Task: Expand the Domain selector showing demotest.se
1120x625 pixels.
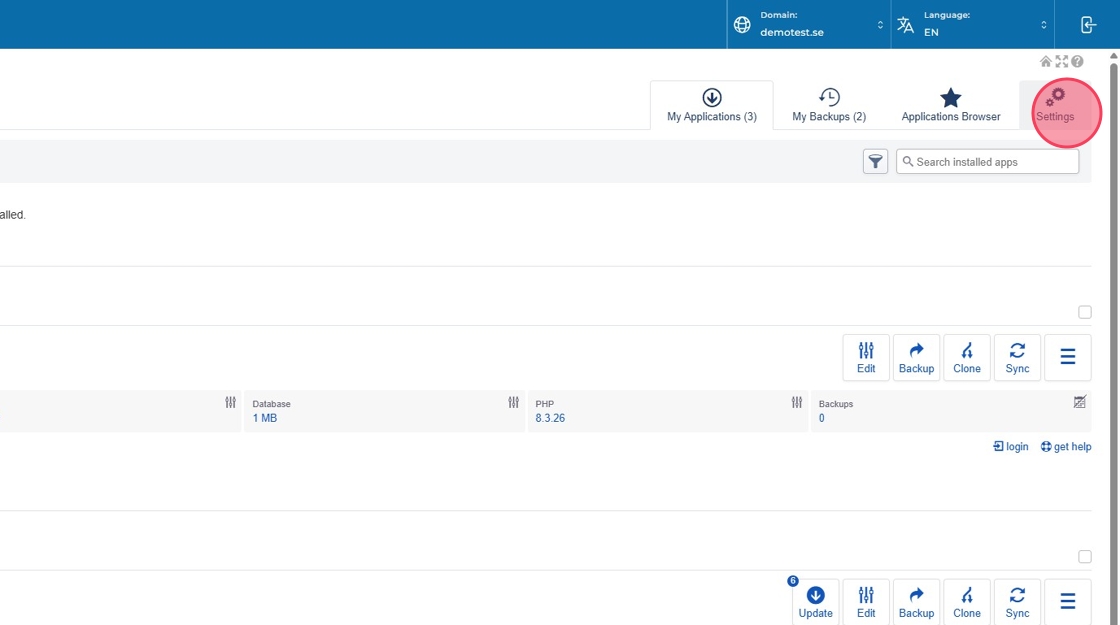Action: [809, 25]
